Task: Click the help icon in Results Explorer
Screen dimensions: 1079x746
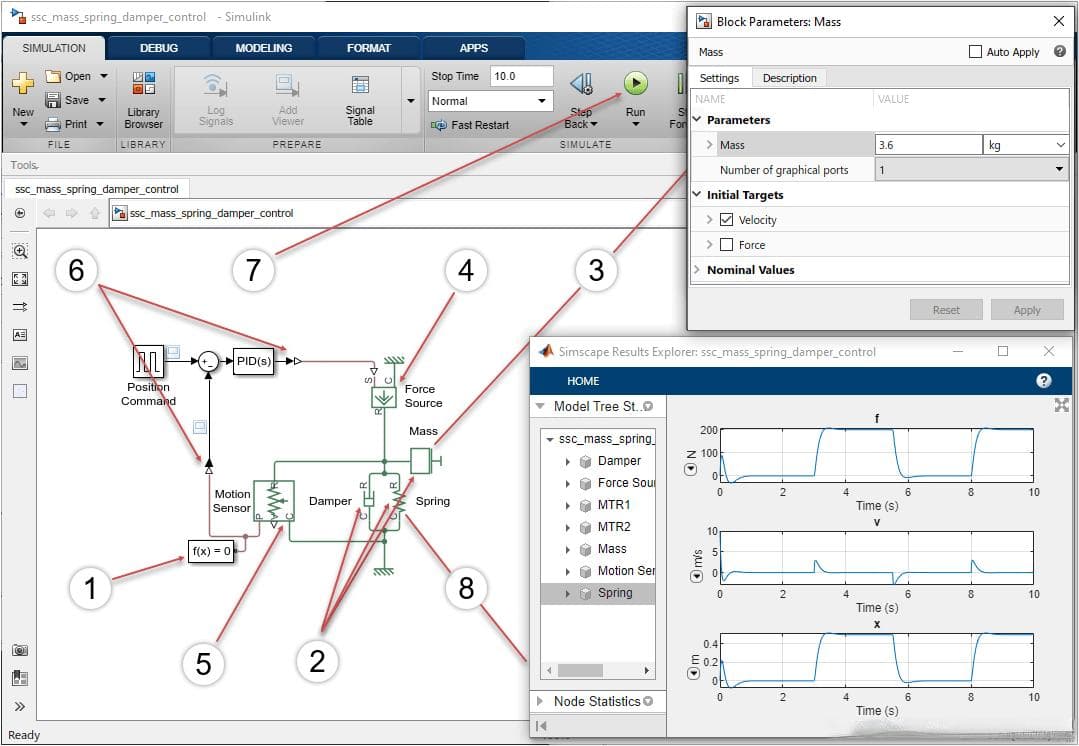Action: (x=1044, y=381)
